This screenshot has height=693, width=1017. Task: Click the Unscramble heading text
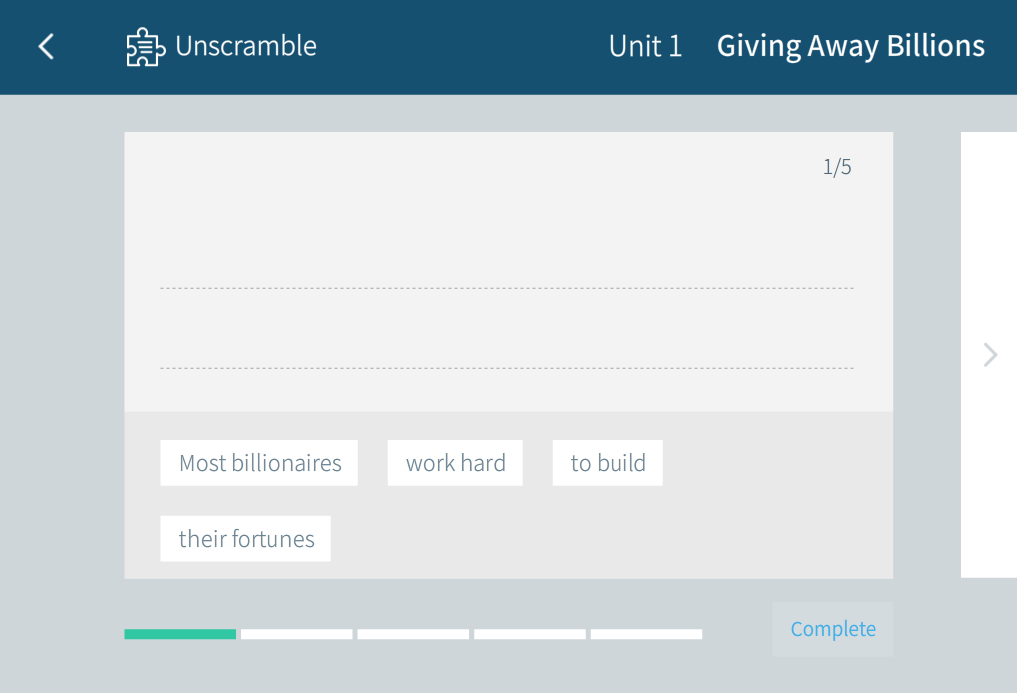pos(245,46)
